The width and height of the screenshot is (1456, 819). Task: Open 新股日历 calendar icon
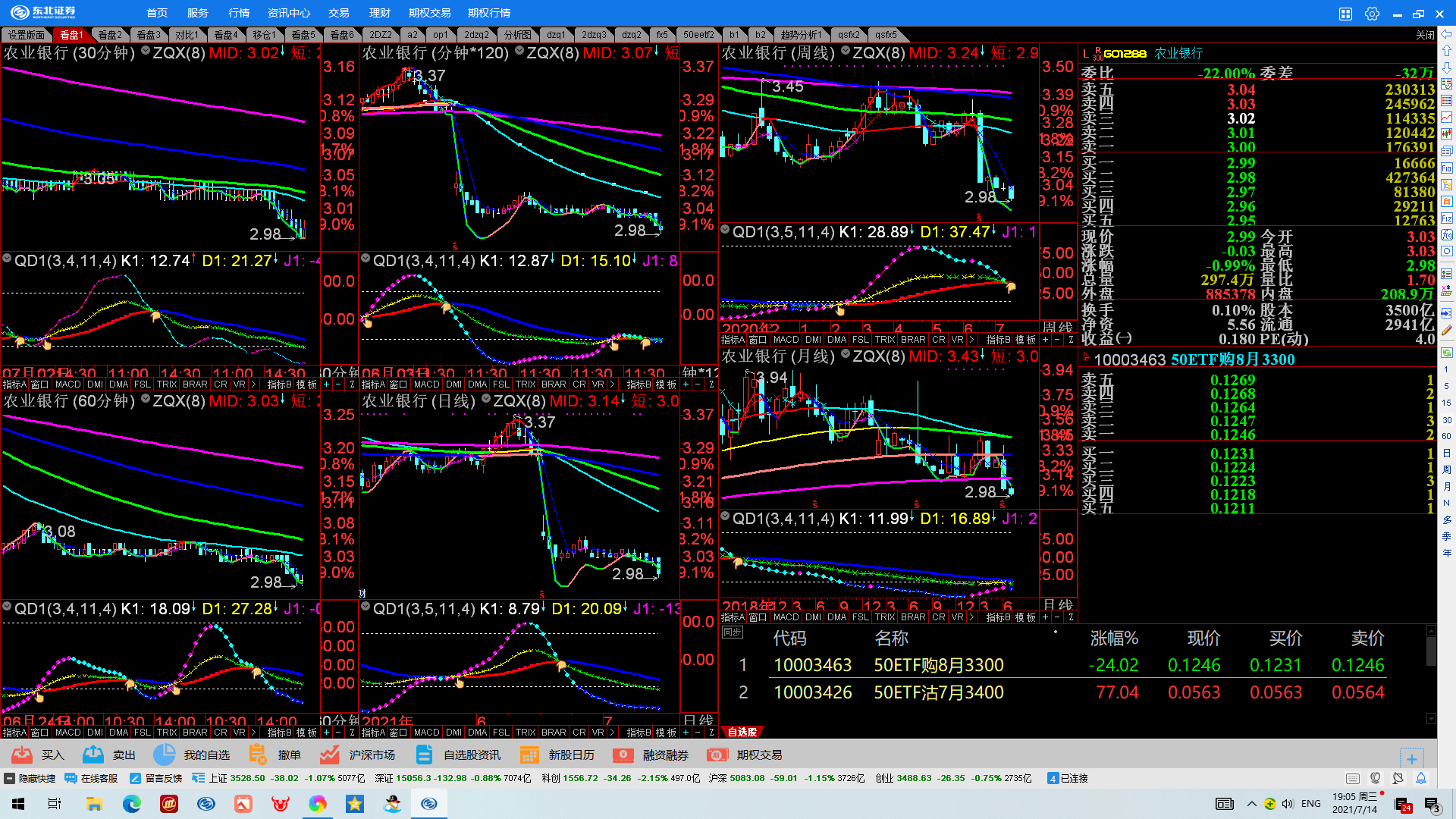(x=529, y=755)
